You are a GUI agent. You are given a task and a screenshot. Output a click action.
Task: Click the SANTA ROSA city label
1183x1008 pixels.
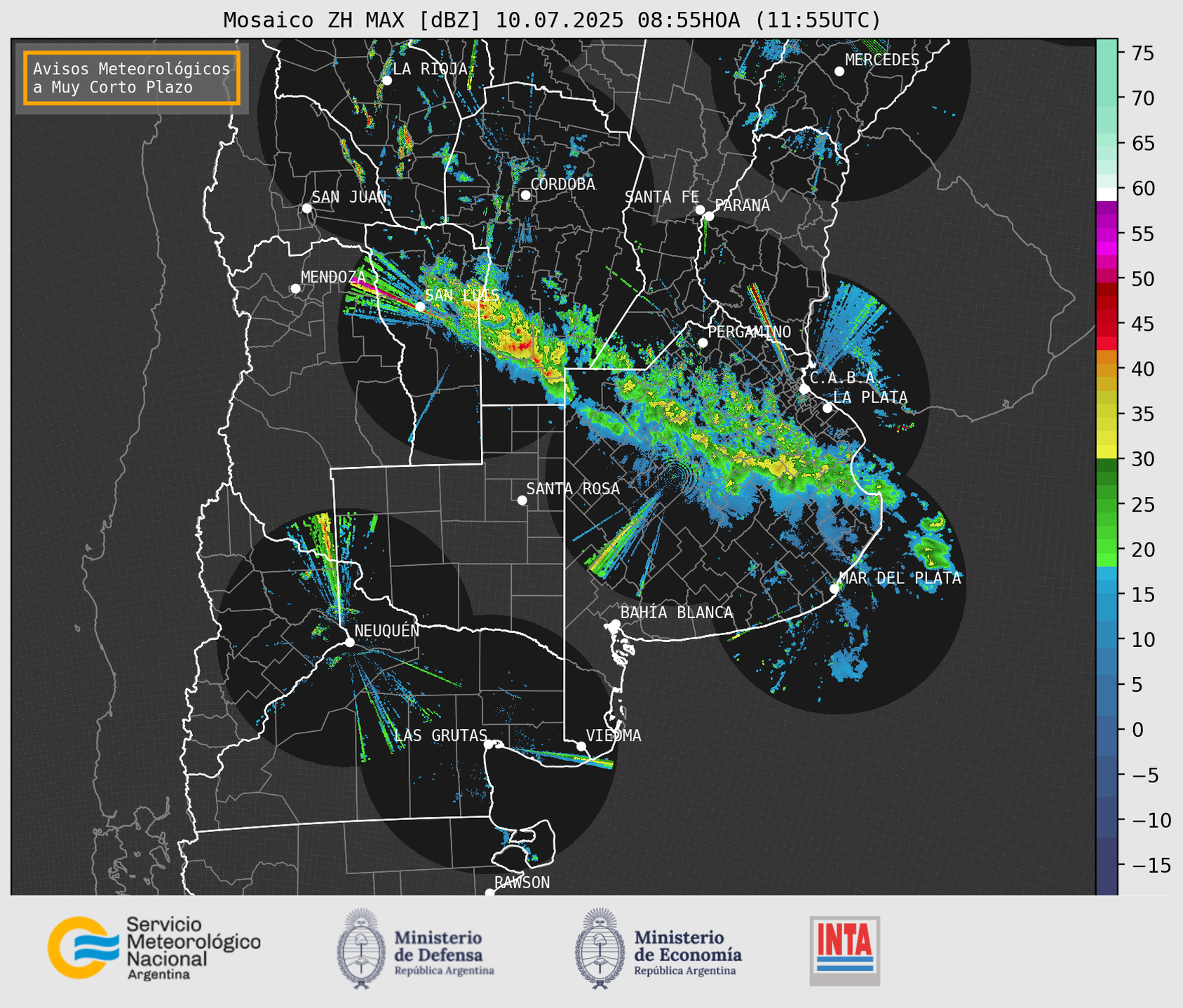click(573, 489)
